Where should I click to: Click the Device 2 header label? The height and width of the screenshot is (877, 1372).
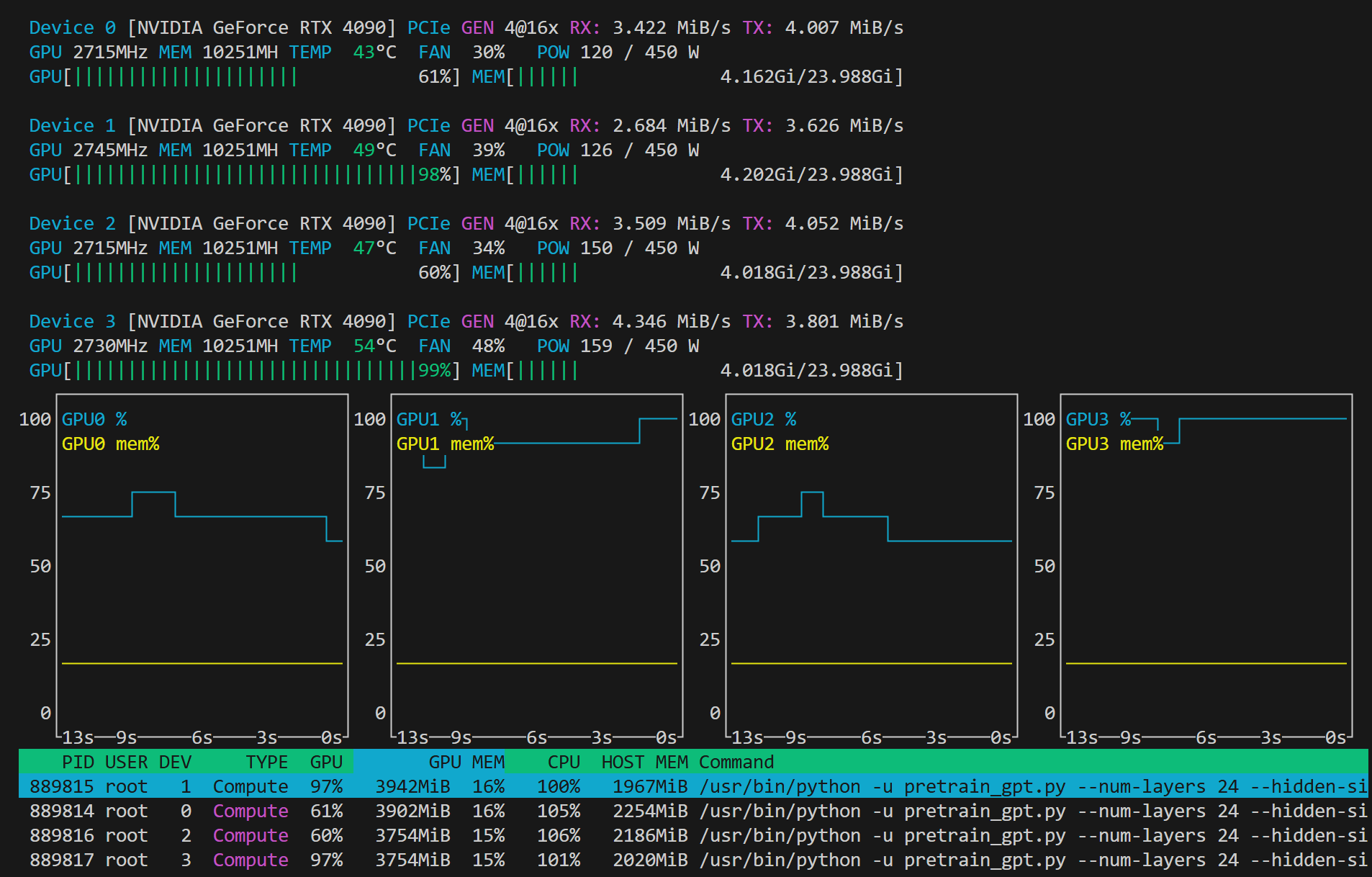coord(72,224)
